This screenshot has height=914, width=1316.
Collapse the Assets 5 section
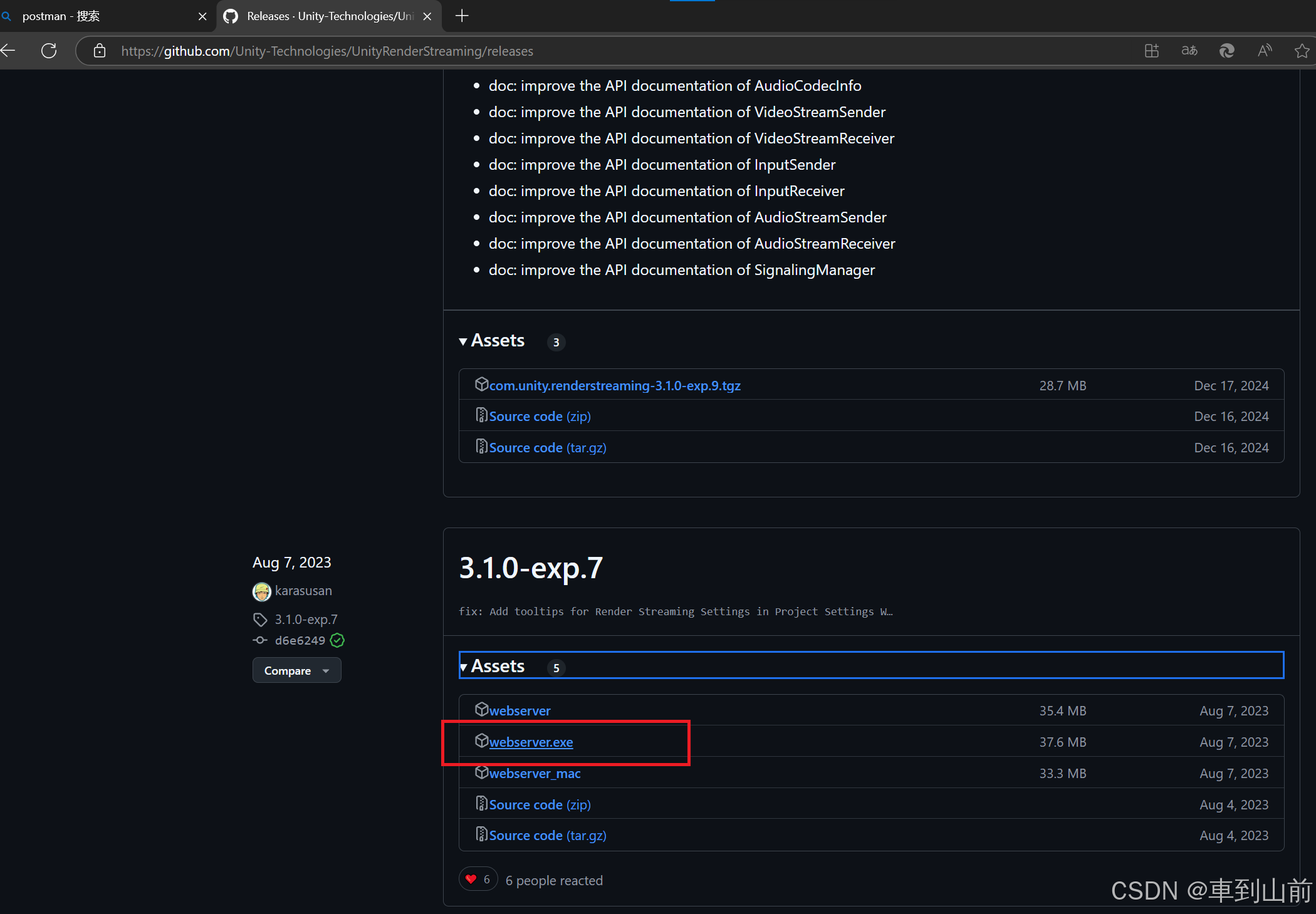[498, 666]
